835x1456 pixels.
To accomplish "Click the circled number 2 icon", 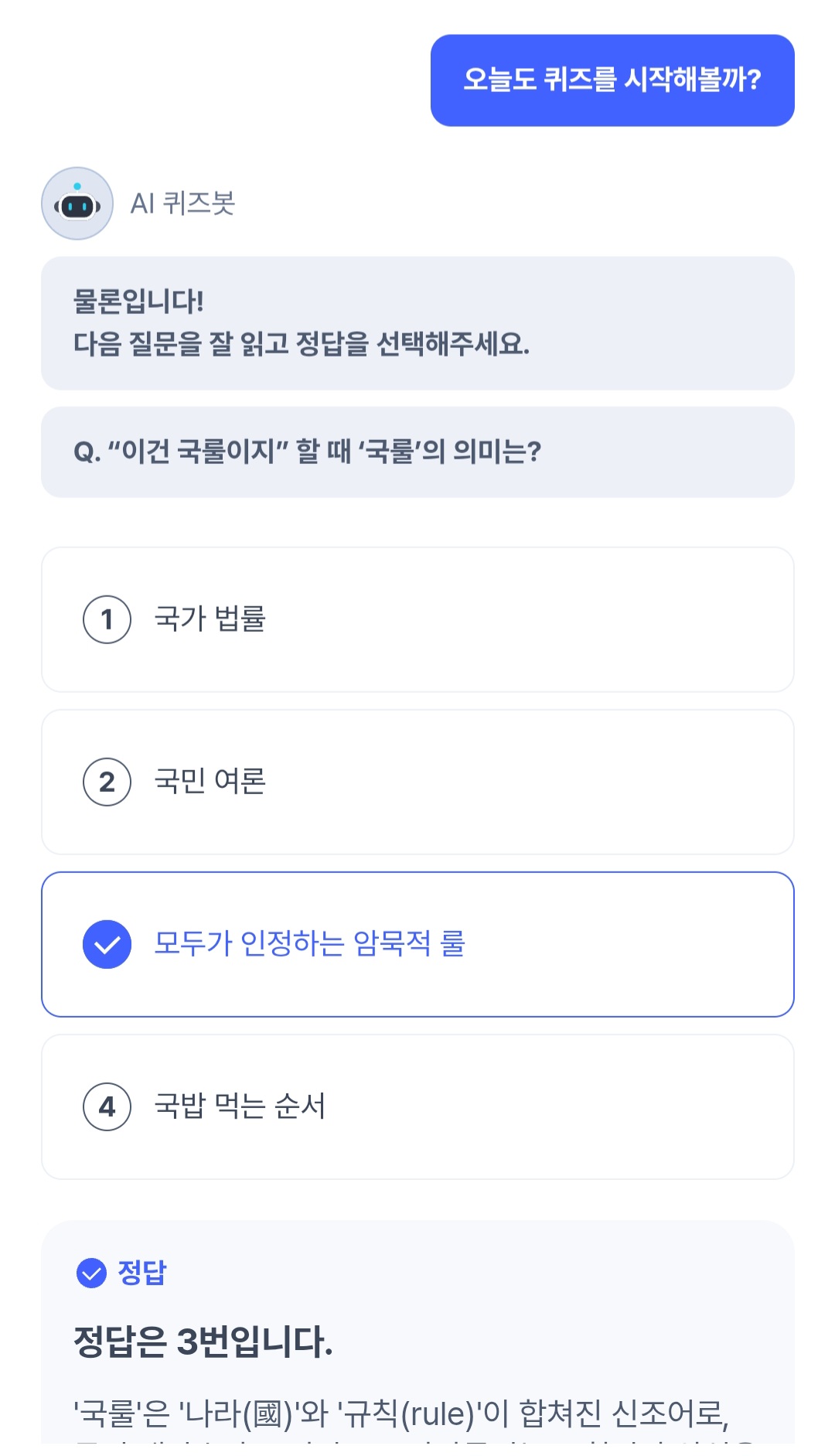I will tap(107, 782).
